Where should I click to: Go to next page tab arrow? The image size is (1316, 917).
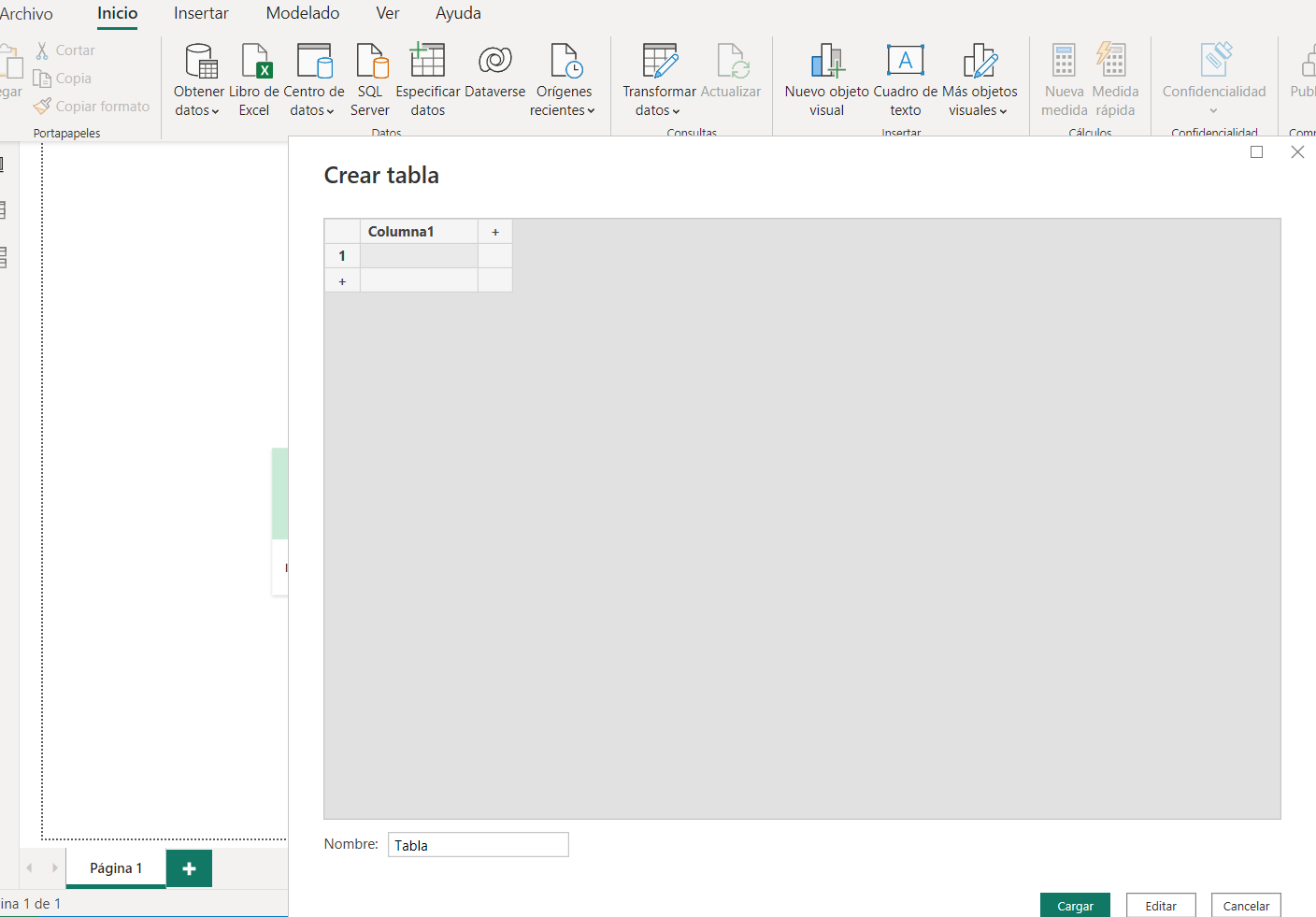[x=54, y=867]
